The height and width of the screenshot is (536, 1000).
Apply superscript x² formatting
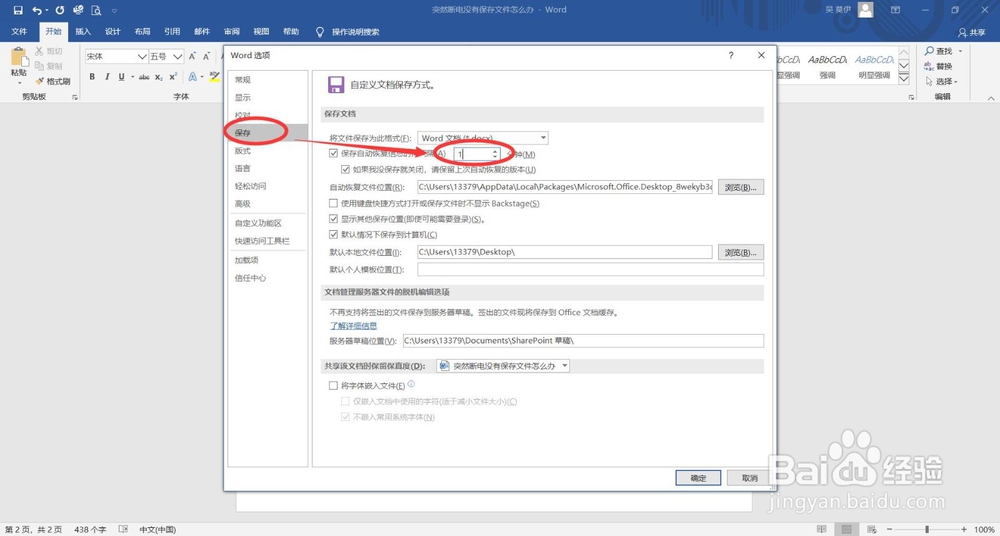173,77
